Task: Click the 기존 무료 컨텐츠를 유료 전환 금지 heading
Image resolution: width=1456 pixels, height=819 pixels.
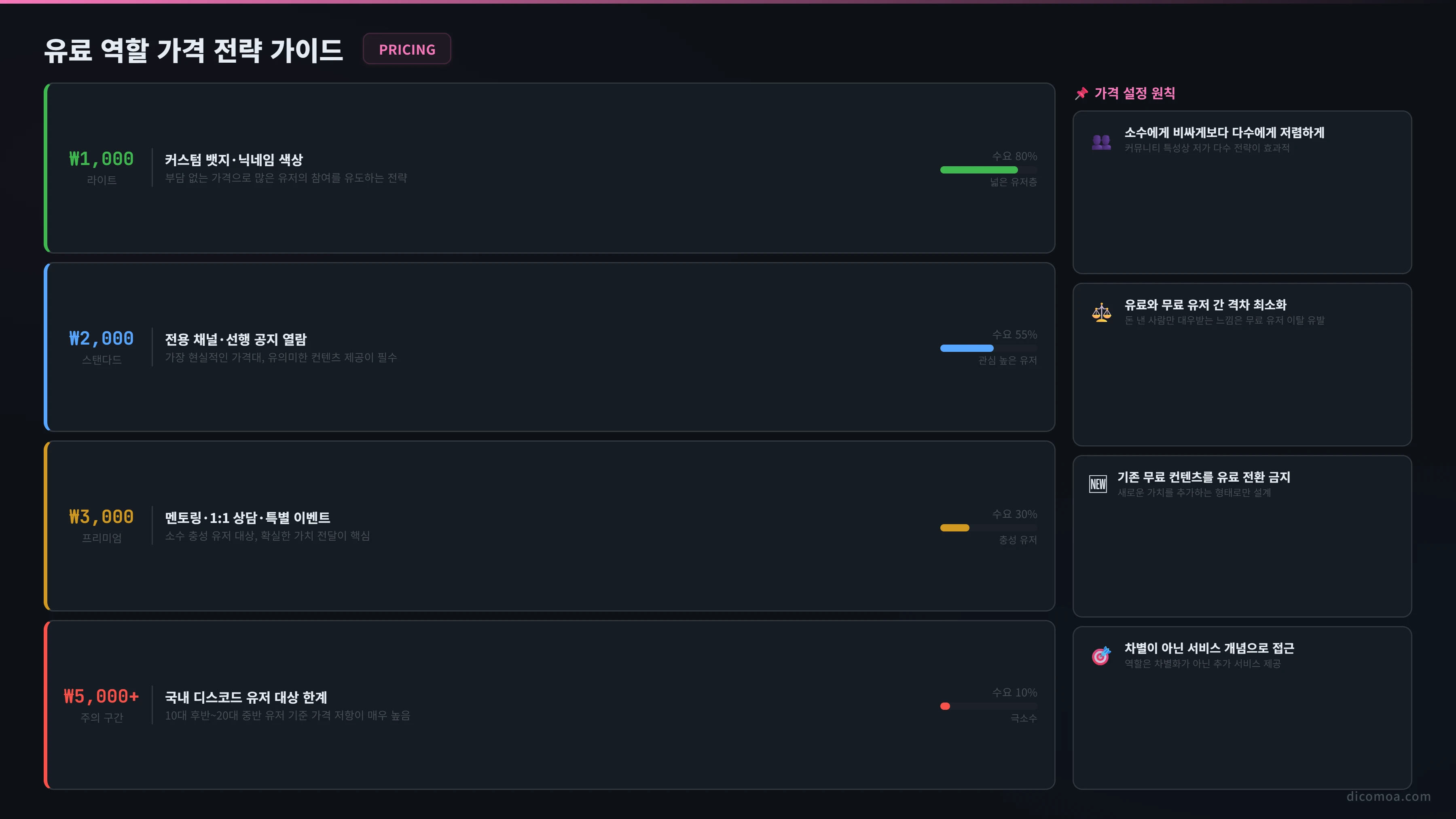Action: point(1204,478)
